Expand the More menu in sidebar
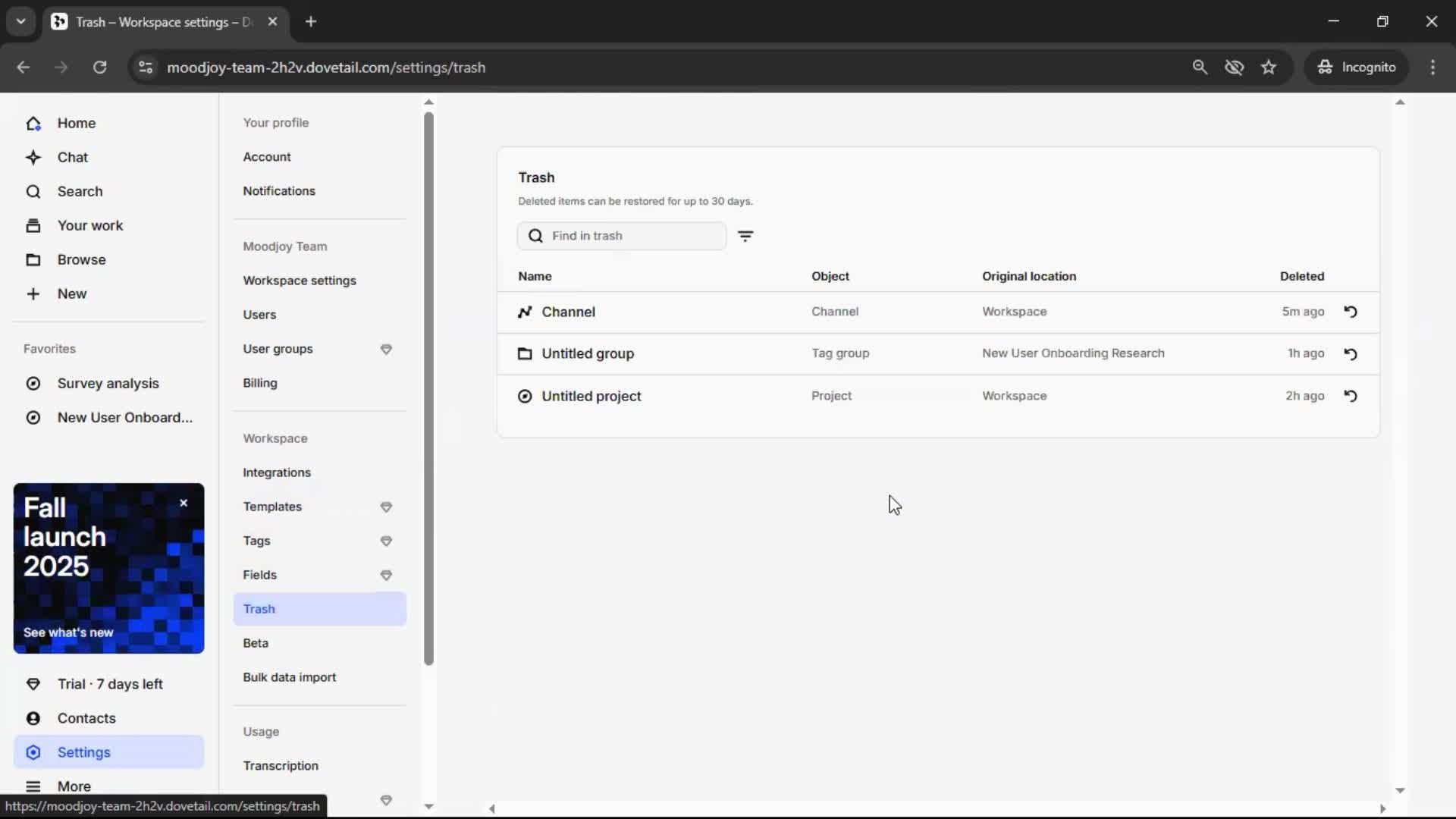 point(74,786)
